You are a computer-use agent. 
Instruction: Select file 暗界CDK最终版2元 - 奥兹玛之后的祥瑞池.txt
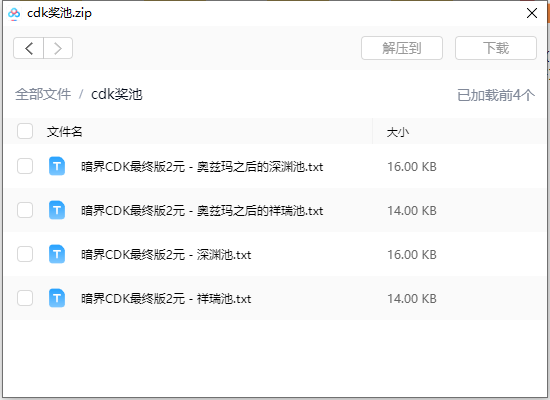[x=202, y=211]
